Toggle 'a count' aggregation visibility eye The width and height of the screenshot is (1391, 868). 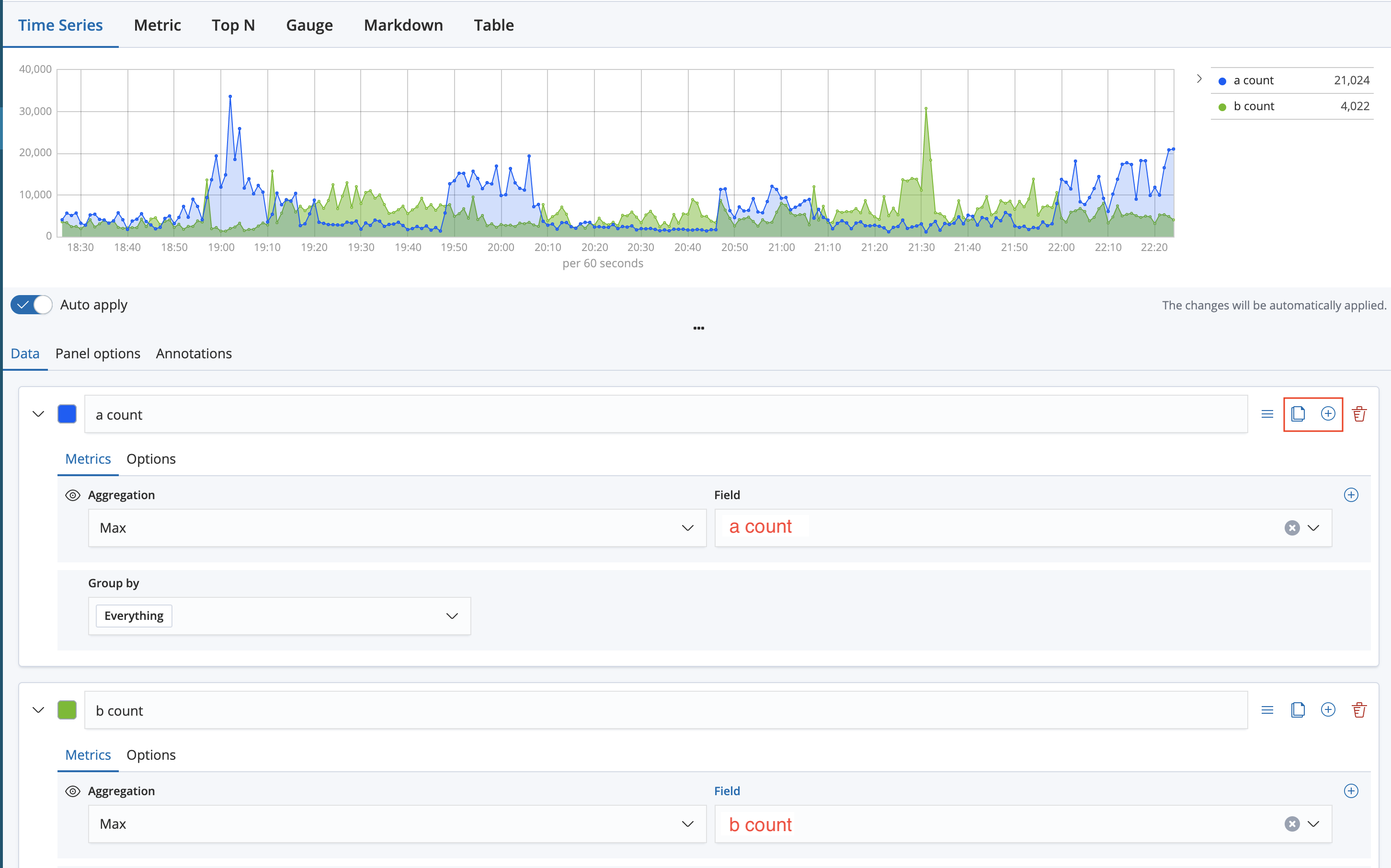click(x=73, y=495)
